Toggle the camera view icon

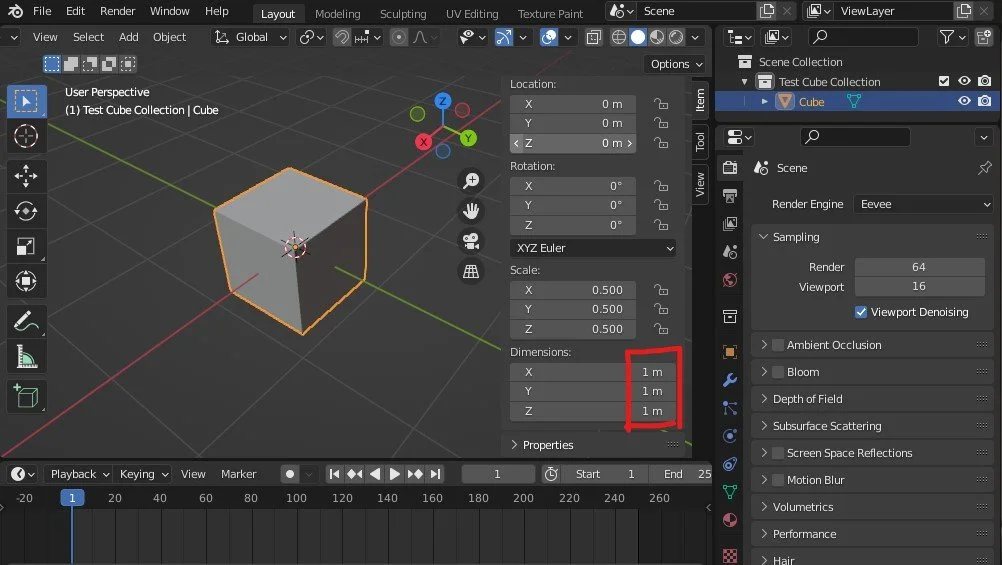(471, 241)
